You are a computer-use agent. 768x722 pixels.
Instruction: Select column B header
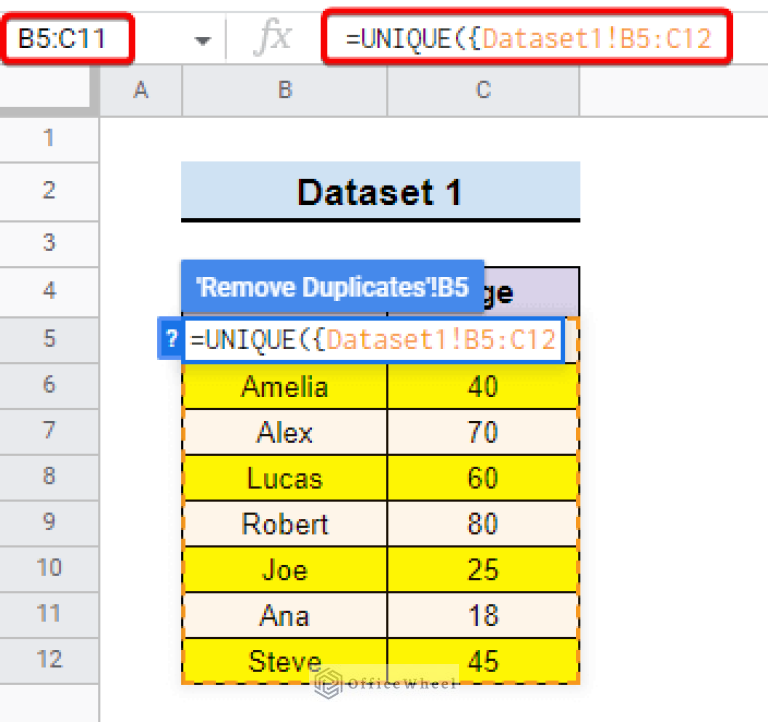[285, 91]
